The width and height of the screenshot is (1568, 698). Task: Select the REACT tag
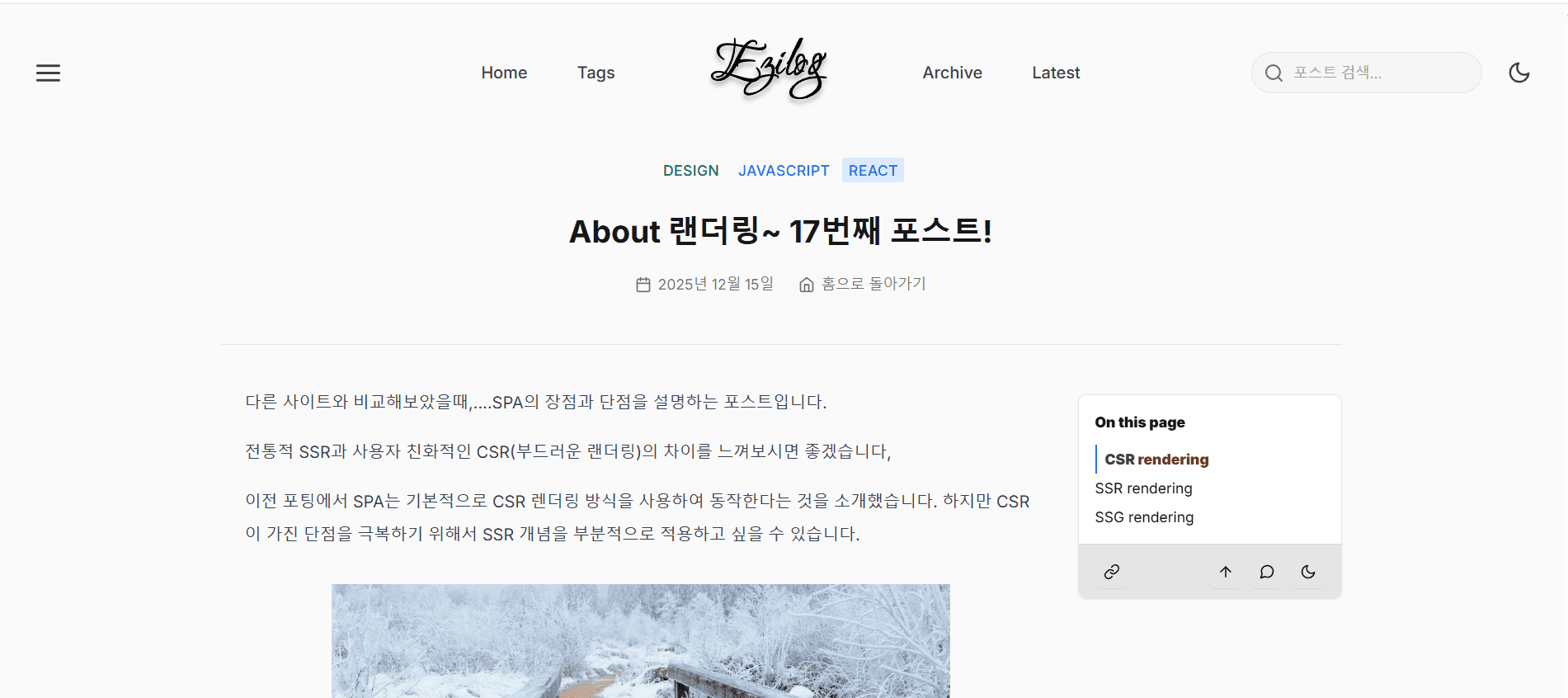coord(873,170)
